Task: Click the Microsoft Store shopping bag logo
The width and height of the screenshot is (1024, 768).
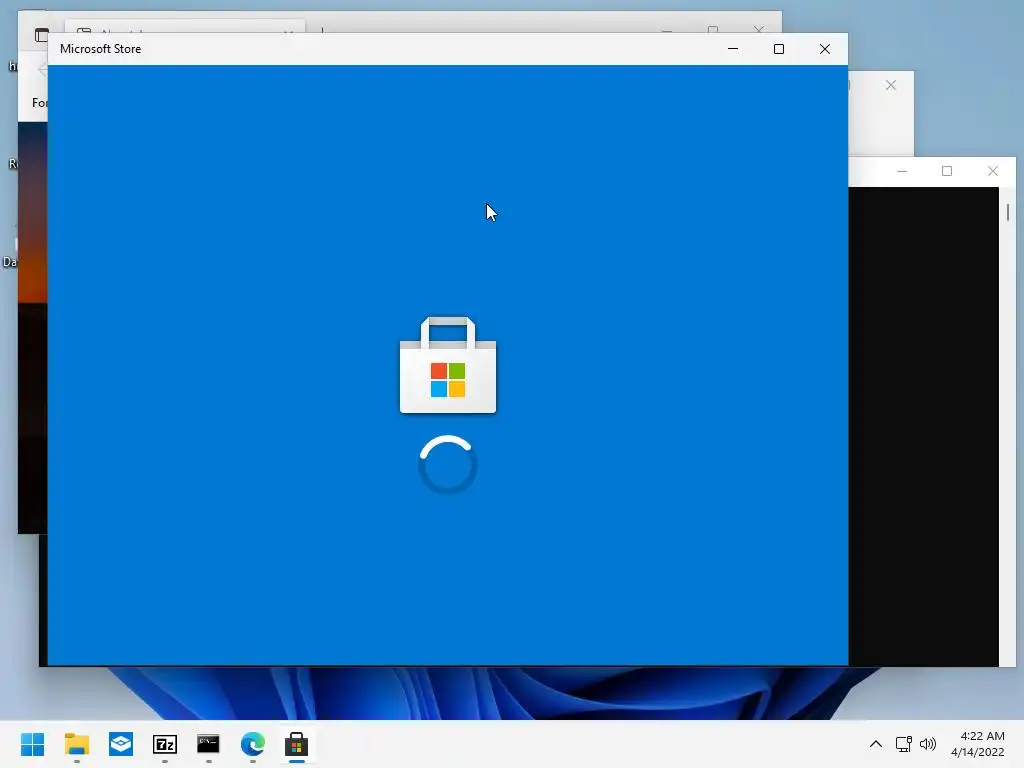Action: [x=448, y=365]
